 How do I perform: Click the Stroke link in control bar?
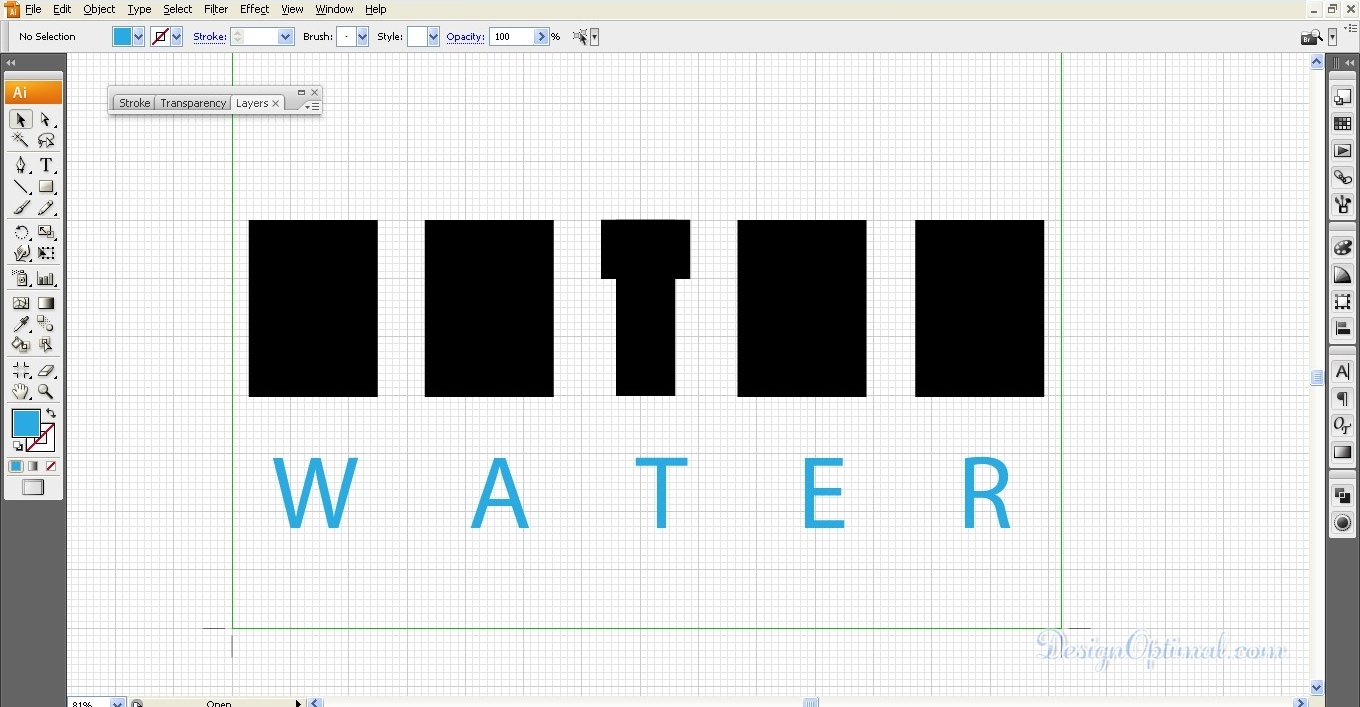click(x=209, y=37)
